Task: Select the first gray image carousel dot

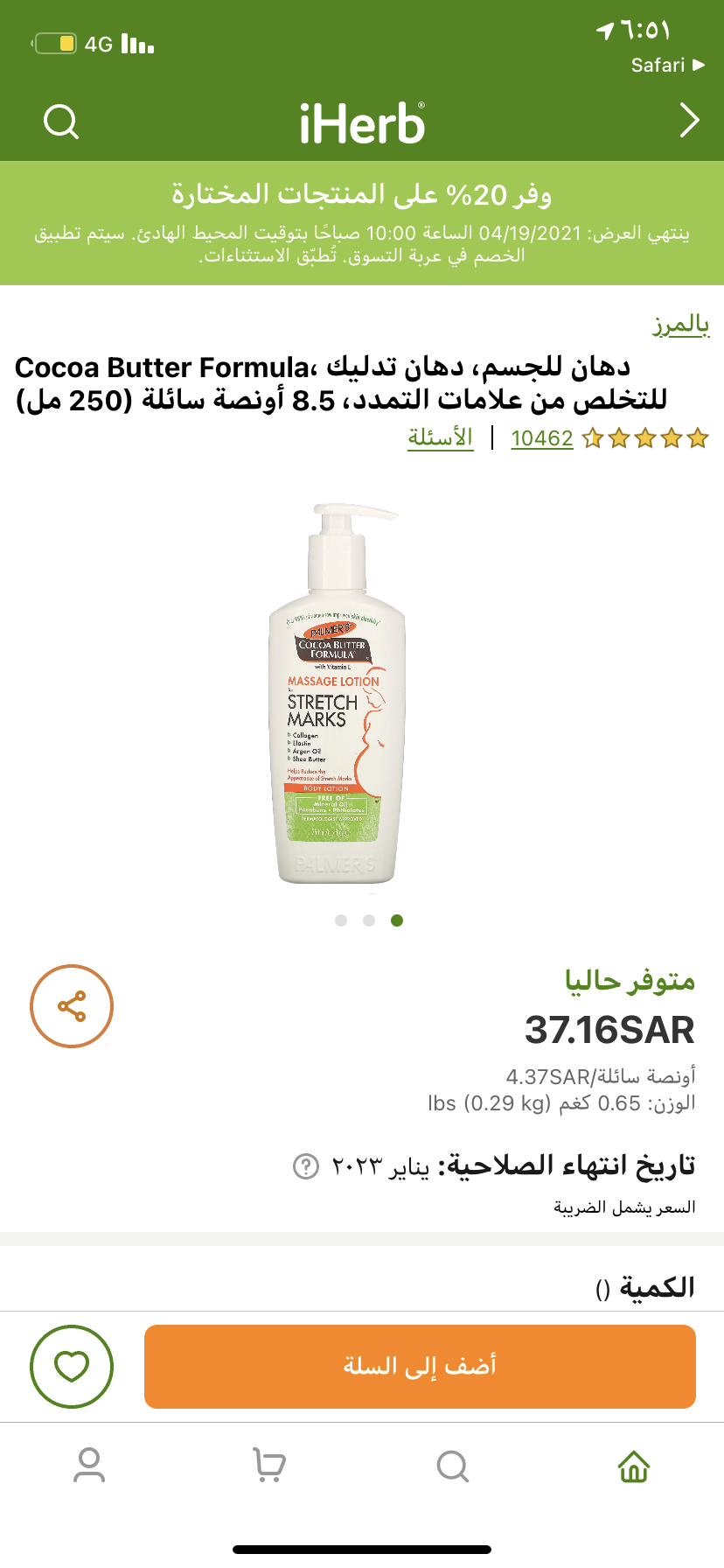Action: click(341, 920)
